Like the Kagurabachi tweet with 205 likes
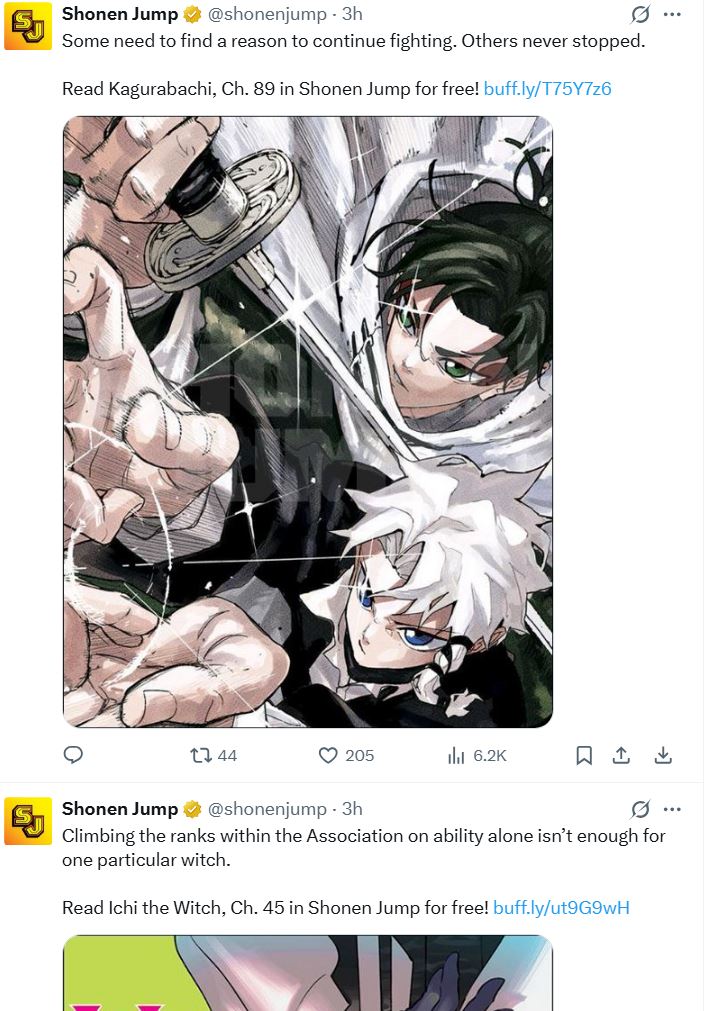The height and width of the screenshot is (1011, 716). click(346, 755)
